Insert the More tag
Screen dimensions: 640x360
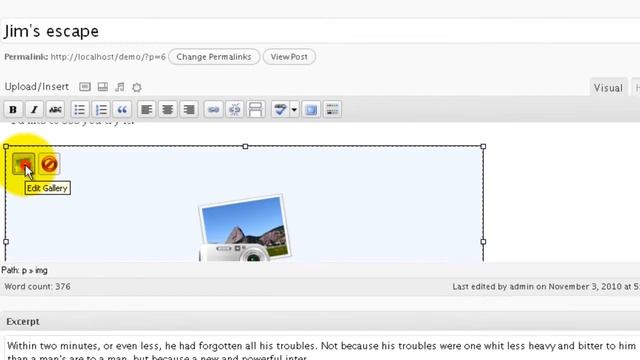click(256, 109)
